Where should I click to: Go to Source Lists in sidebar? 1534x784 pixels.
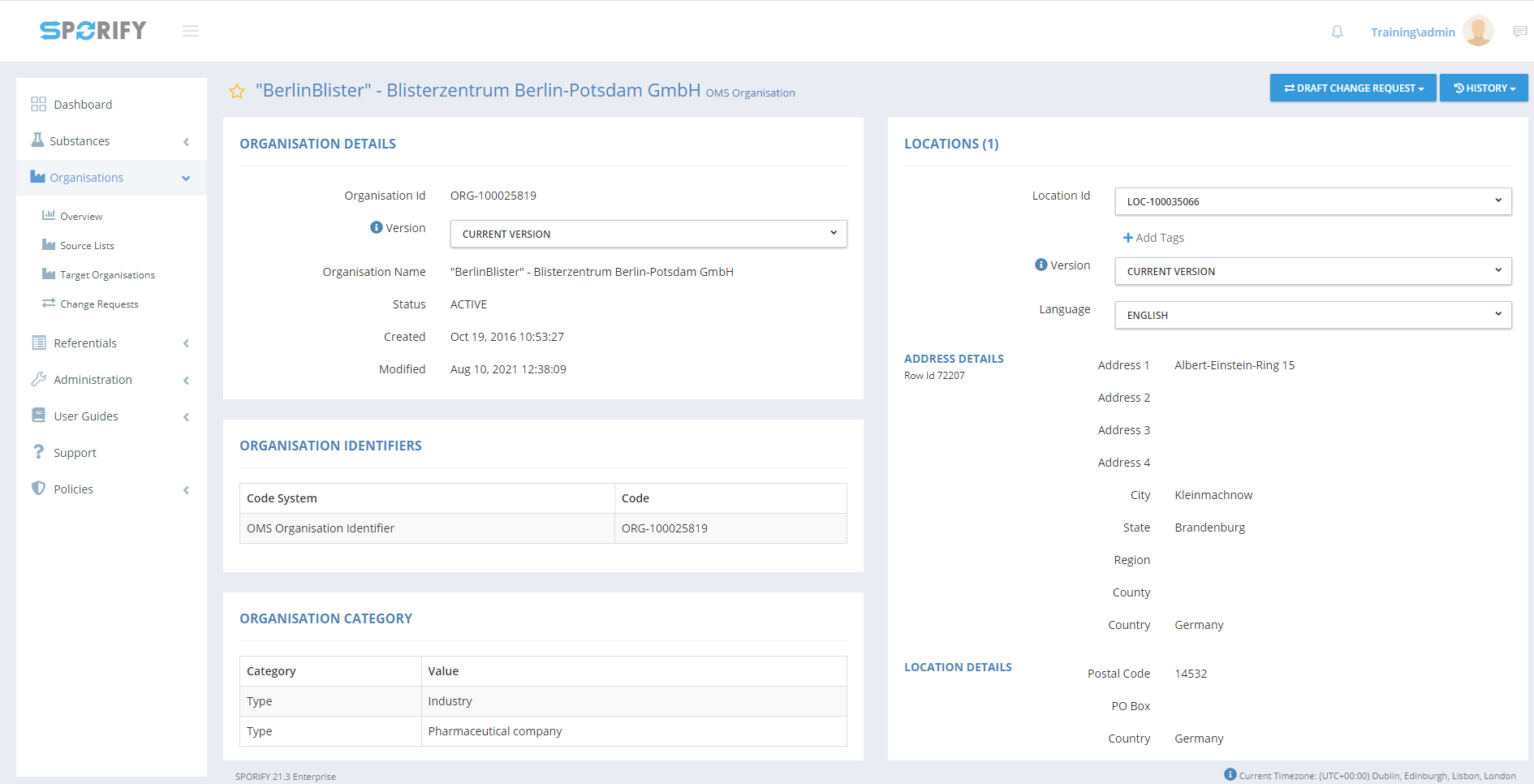click(87, 246)
